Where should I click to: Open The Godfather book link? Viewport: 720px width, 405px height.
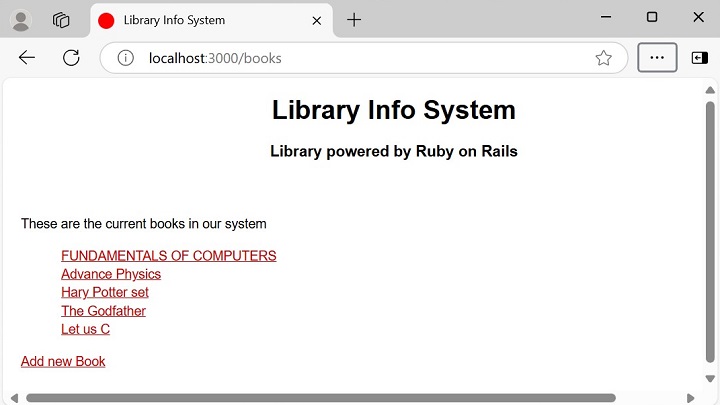click(x=103, y=311)
